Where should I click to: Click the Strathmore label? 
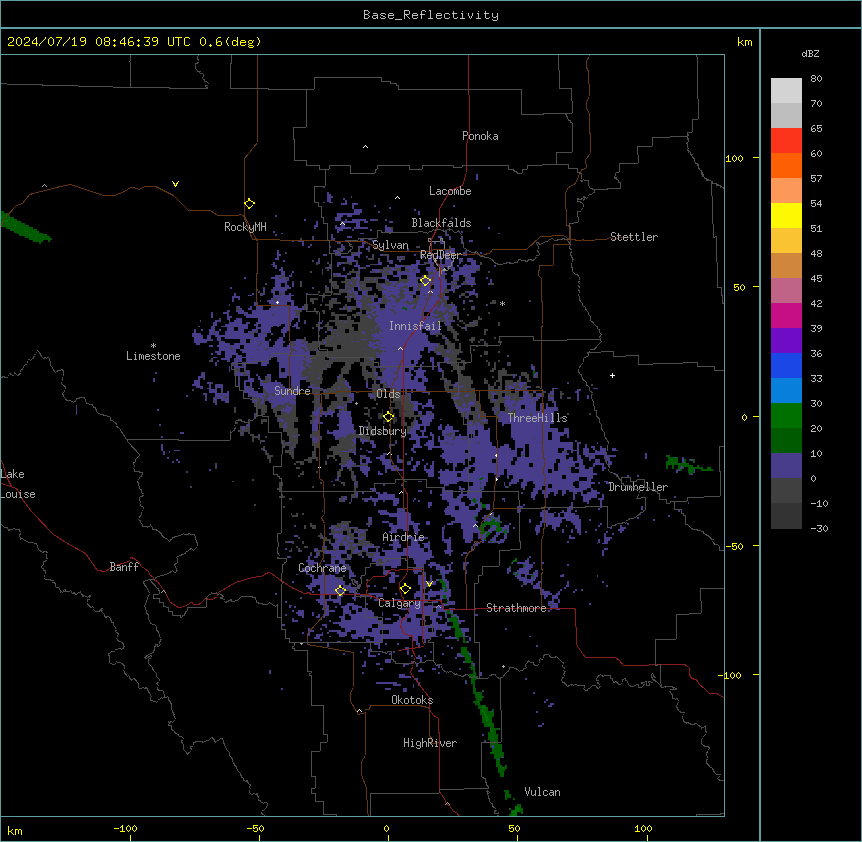pos(516,608)
